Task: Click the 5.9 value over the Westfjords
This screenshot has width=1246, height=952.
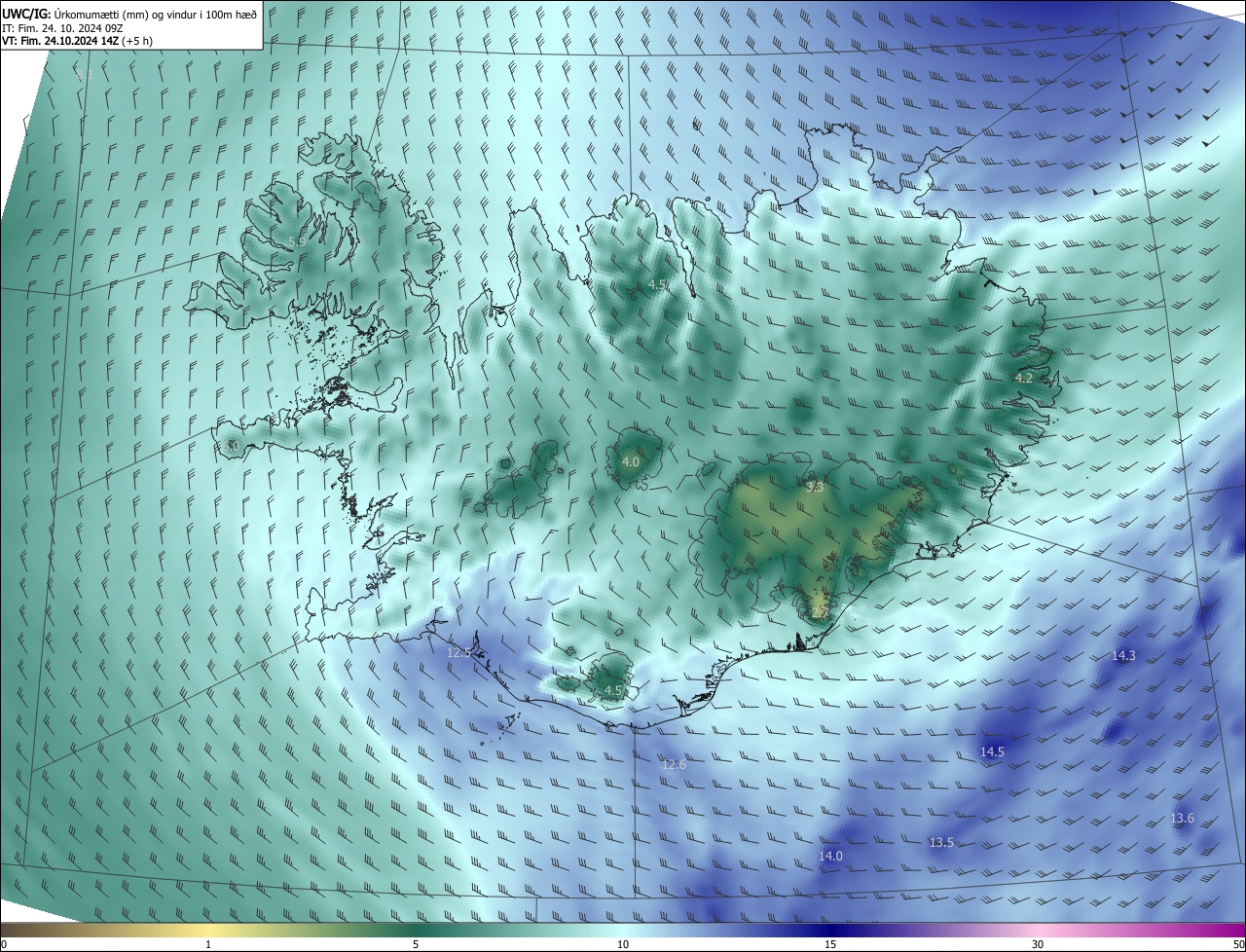Action: coord(297,241)
